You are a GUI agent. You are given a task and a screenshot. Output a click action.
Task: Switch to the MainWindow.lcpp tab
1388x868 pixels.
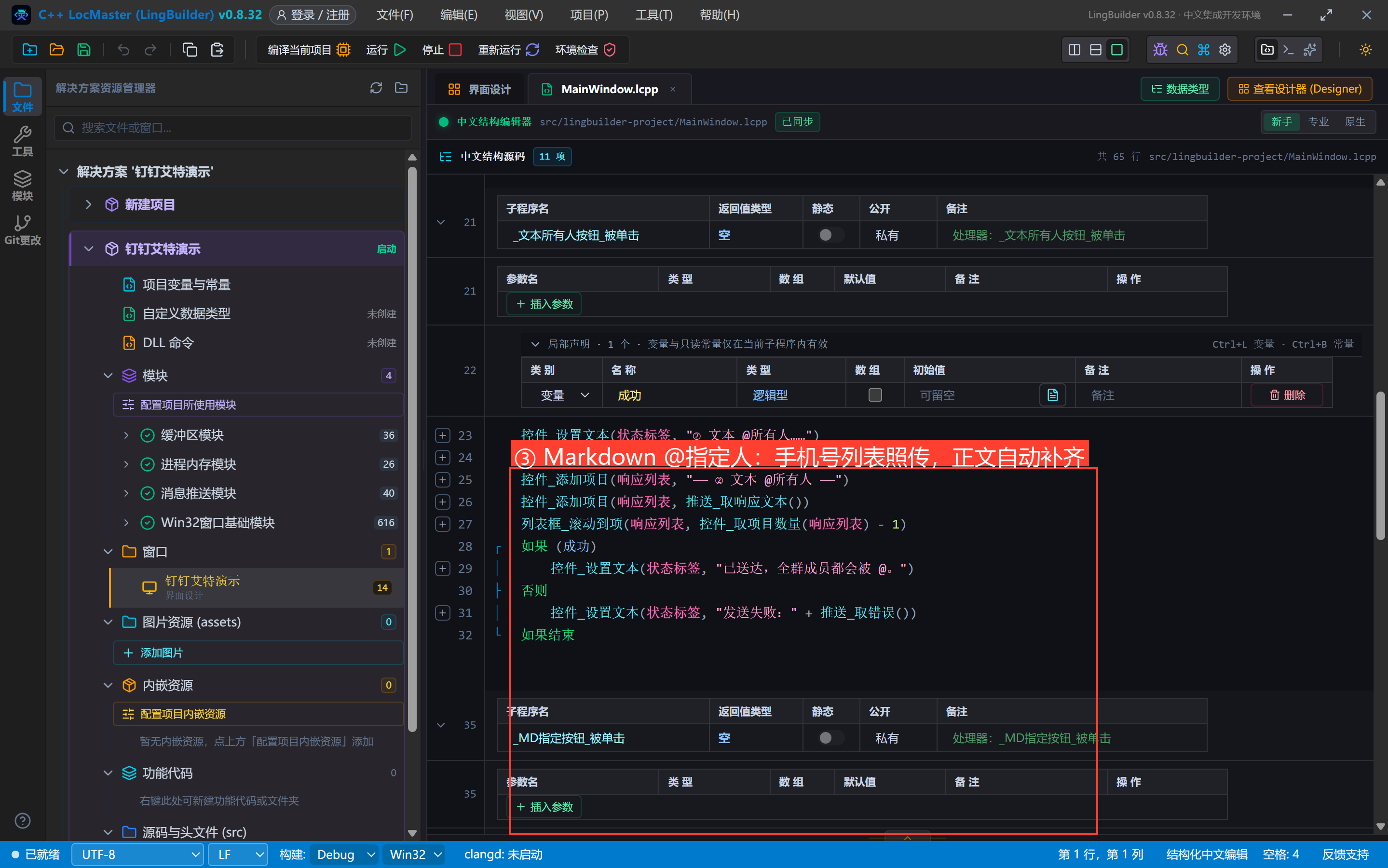609,89
